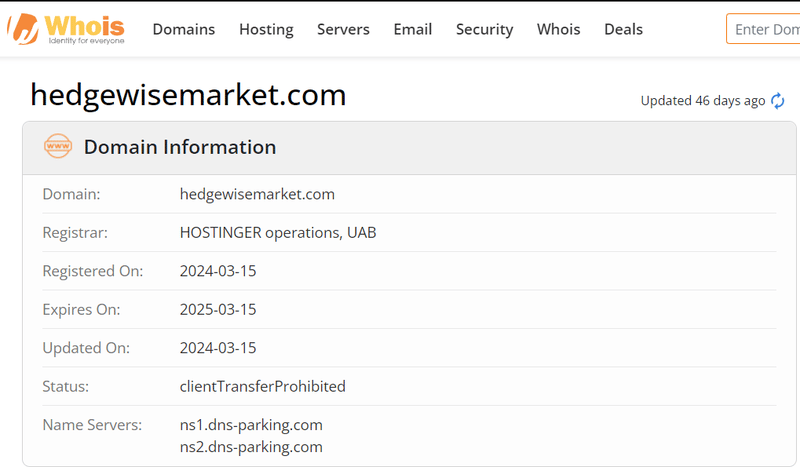Select the Registered On date 2024-03-15
Viewport: 800px width, 467px height.
click(x=218, y=271)
